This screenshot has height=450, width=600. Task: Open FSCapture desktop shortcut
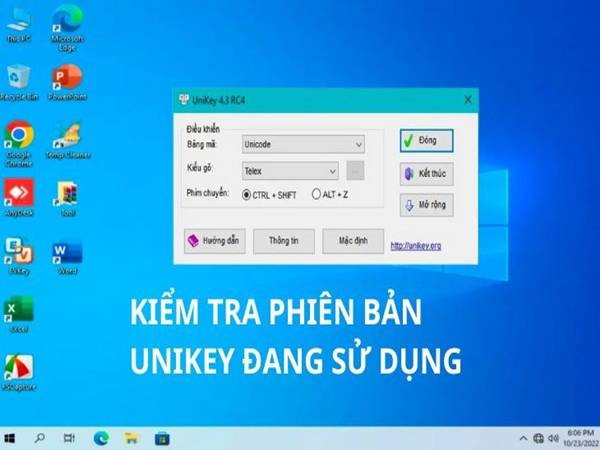18,372
